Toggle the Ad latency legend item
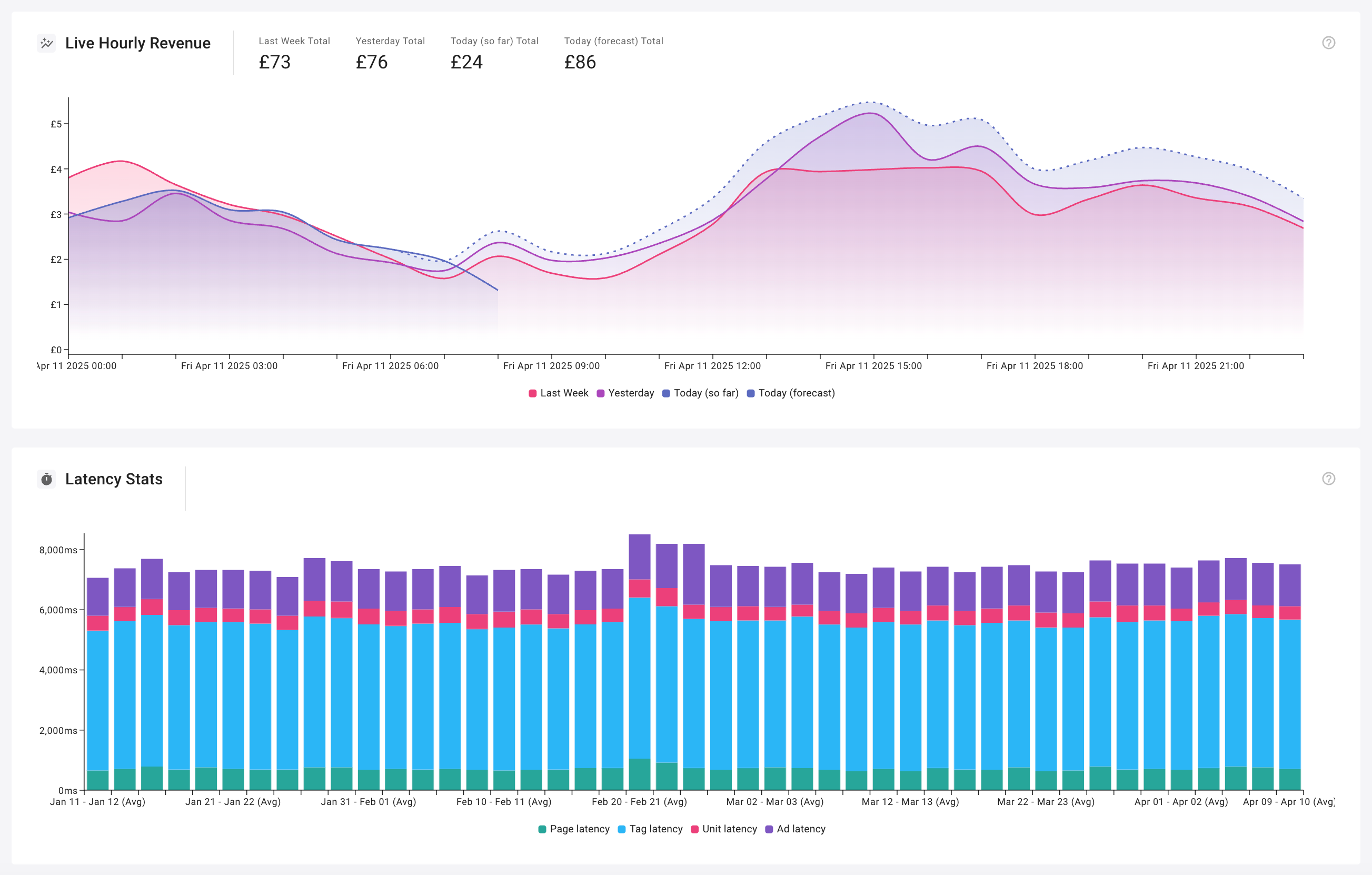This screenshot has height=875, width=1372. 795,829
